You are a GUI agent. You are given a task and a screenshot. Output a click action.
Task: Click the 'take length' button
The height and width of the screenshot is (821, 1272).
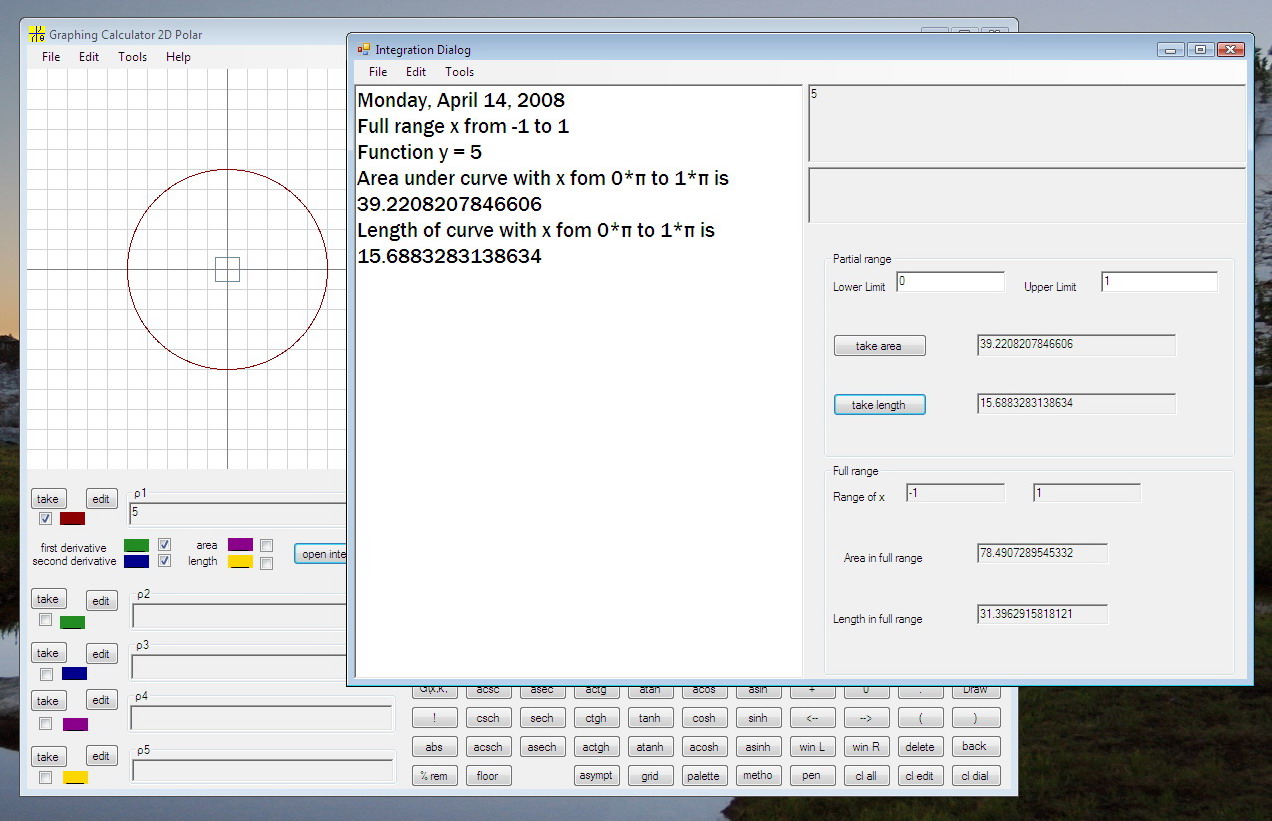coord(879,405)
